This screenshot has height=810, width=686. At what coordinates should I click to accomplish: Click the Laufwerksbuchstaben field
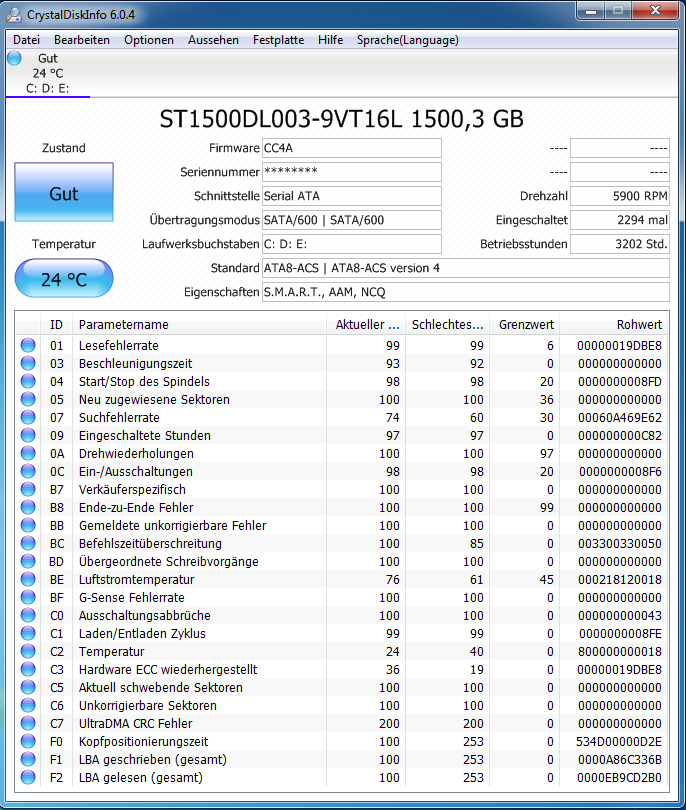coord(352,244)
